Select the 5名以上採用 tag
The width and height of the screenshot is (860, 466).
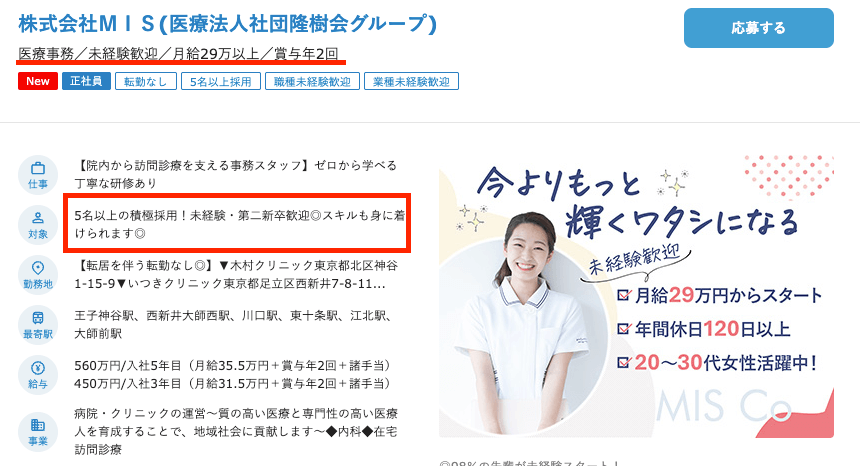click(x=220, y=81)
